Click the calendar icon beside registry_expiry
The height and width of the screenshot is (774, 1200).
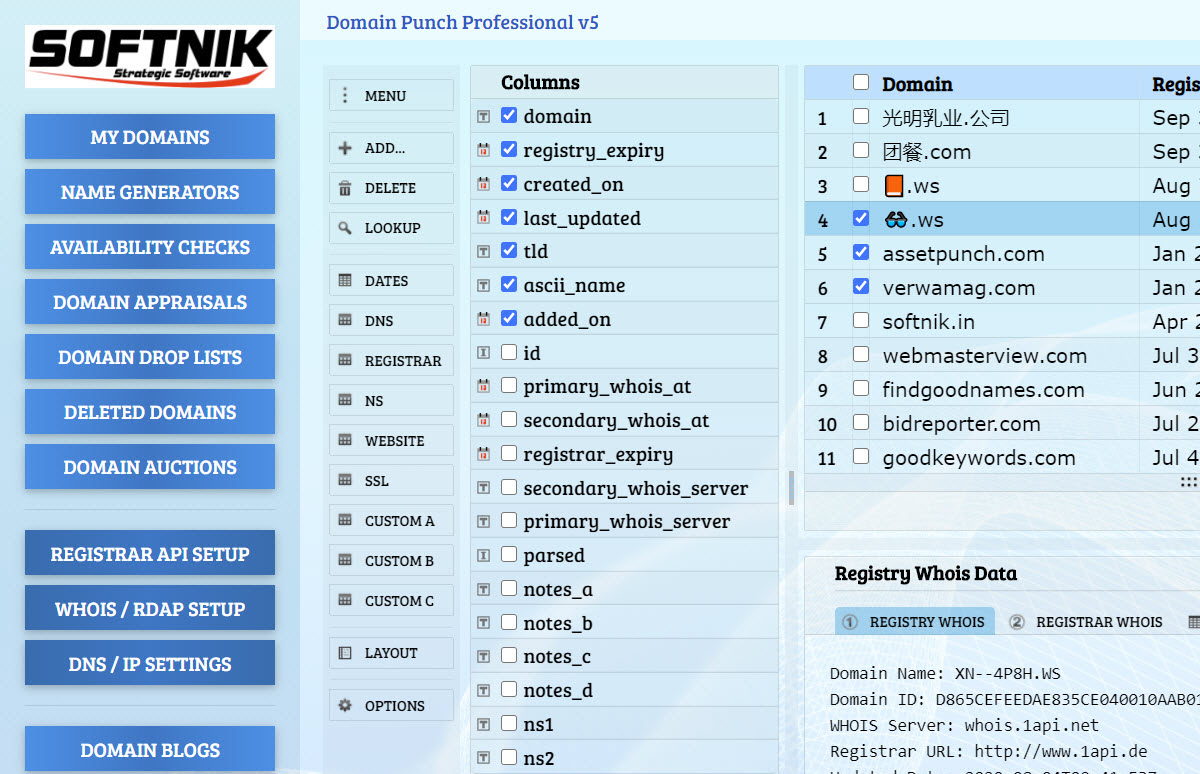pyautogui.click(x=484, y=150)
